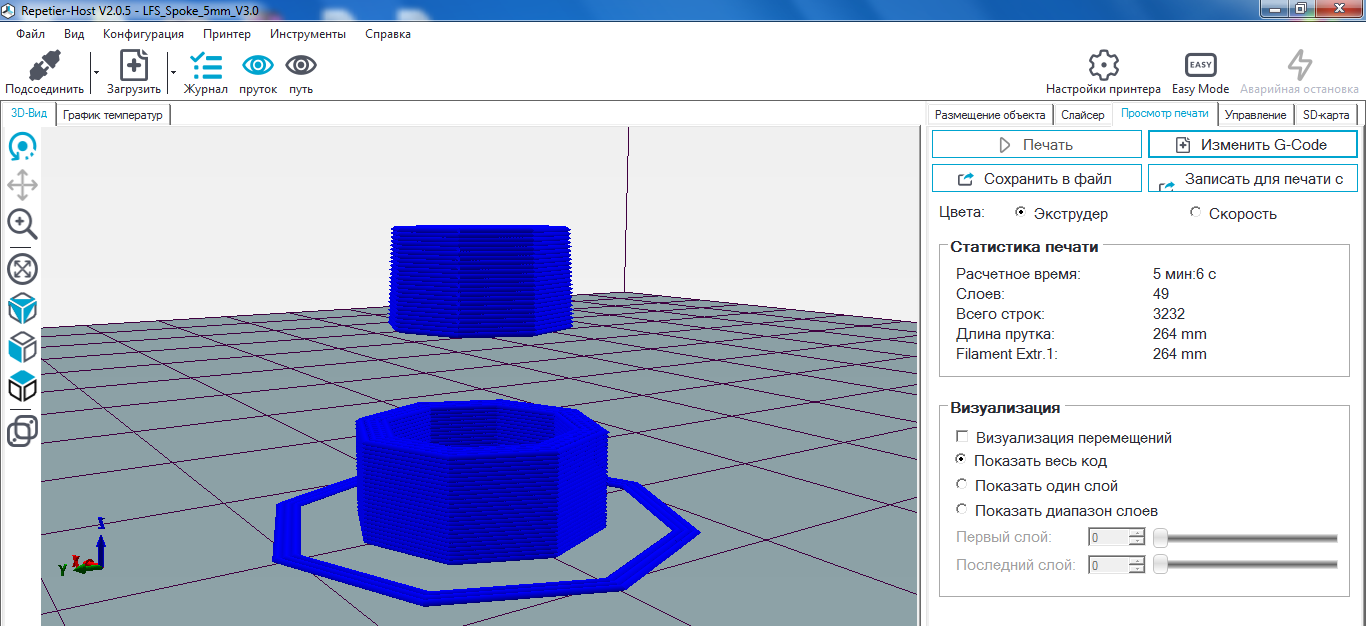Click the Изменить G-Code button
Screen dimensions: 1366x626
tap(1252, 145)
